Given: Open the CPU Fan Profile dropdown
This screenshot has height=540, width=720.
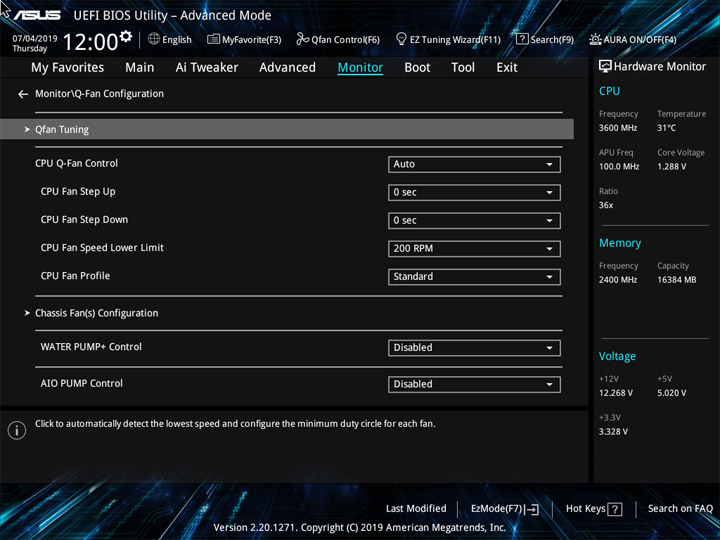Looking at the screenshot, I should (474, 277).
